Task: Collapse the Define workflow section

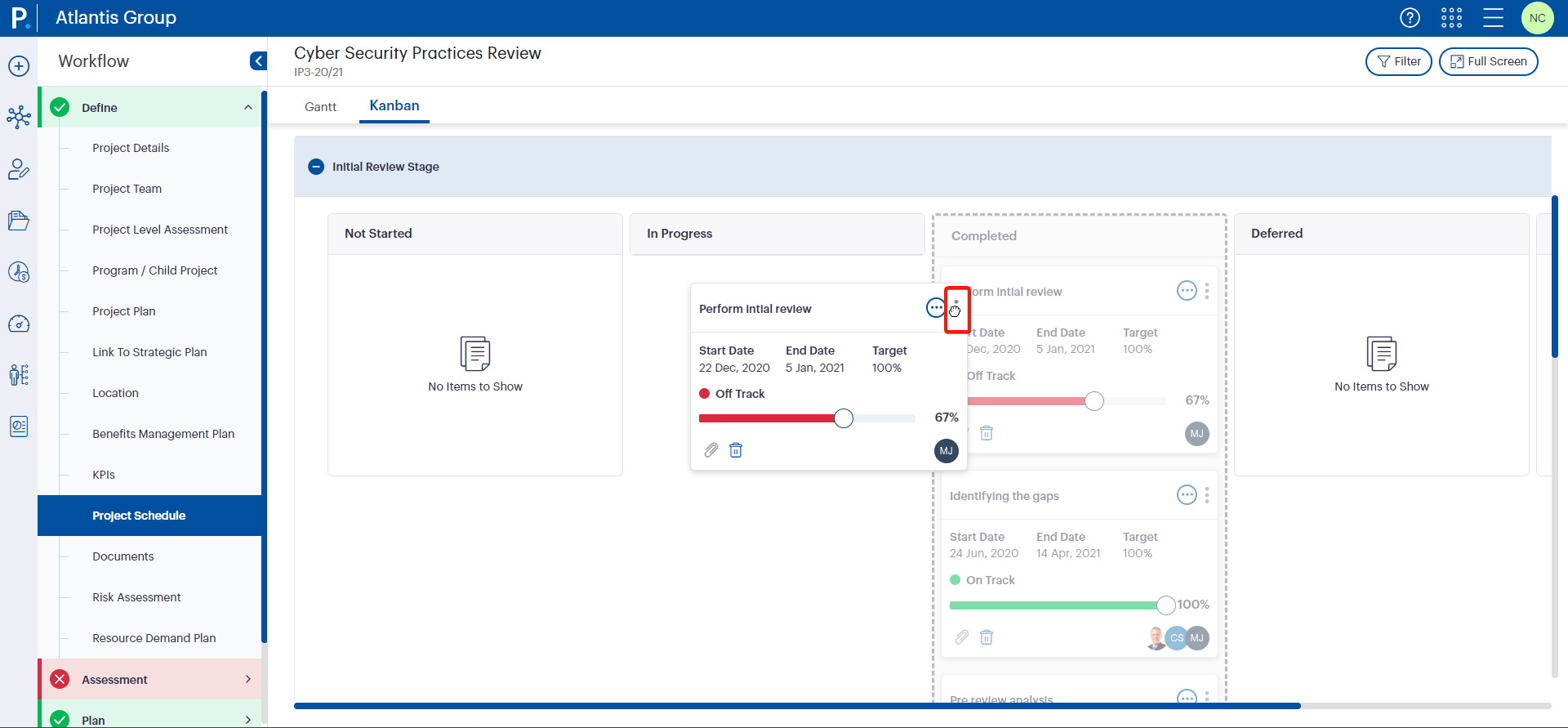Action: [248, 108]
